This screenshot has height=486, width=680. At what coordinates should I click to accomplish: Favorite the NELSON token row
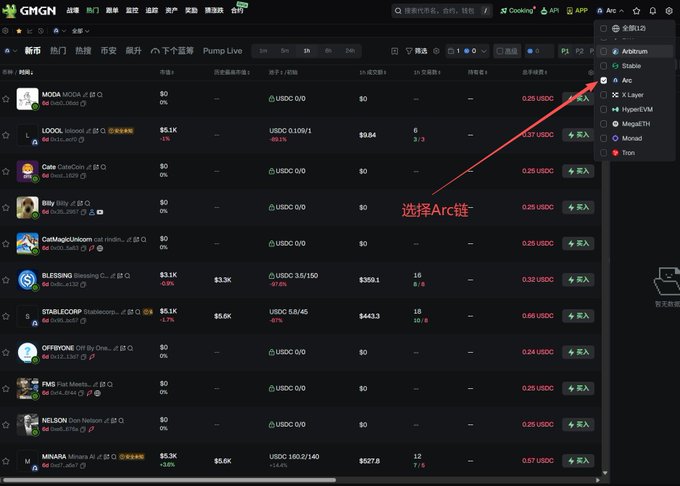[6, 425]
